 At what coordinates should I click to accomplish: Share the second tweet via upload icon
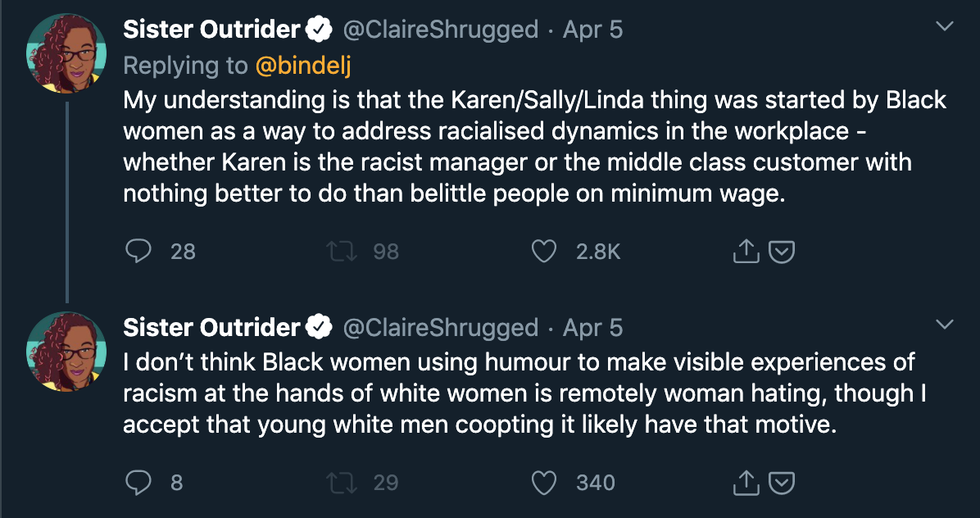746,483
